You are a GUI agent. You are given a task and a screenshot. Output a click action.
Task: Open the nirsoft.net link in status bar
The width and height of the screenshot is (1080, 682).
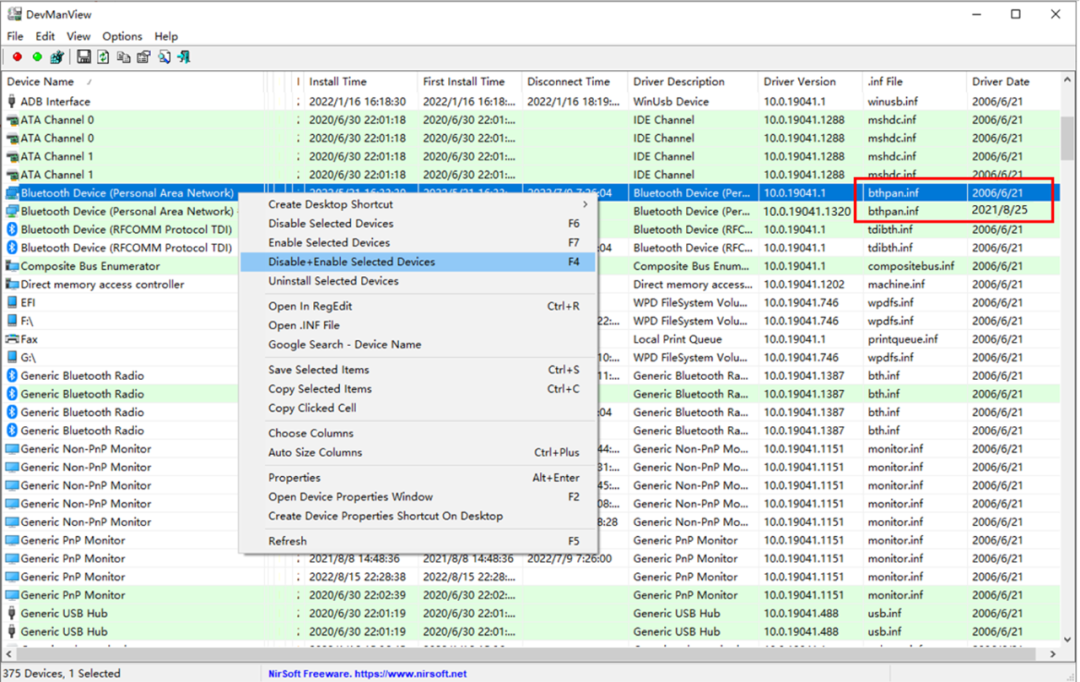[367, 674]
